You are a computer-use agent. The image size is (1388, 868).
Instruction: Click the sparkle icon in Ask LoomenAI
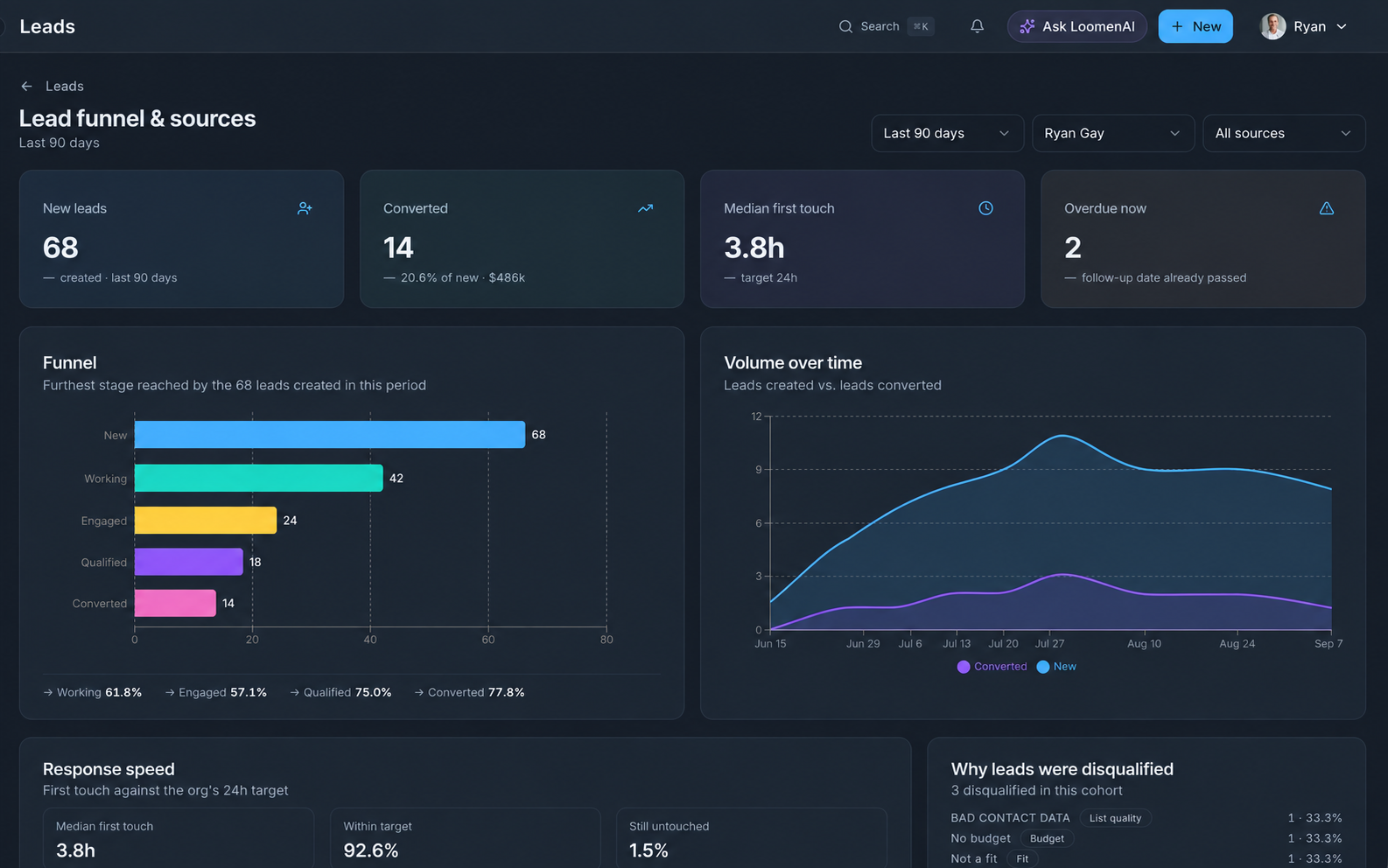click(x=1027, y=26)
